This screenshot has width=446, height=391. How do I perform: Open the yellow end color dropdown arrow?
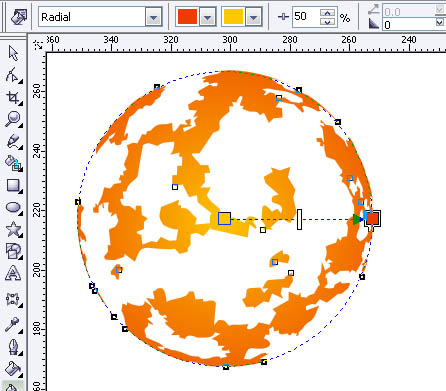pyautogui.click(x=253, y=17)
